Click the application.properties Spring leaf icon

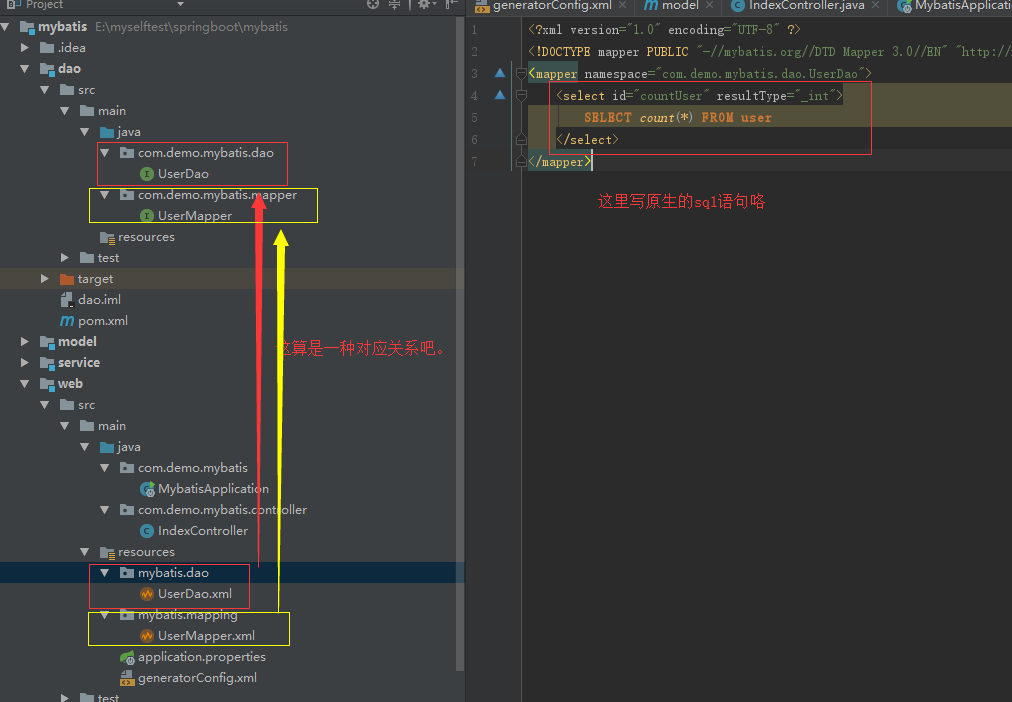(x=127, y=657)
